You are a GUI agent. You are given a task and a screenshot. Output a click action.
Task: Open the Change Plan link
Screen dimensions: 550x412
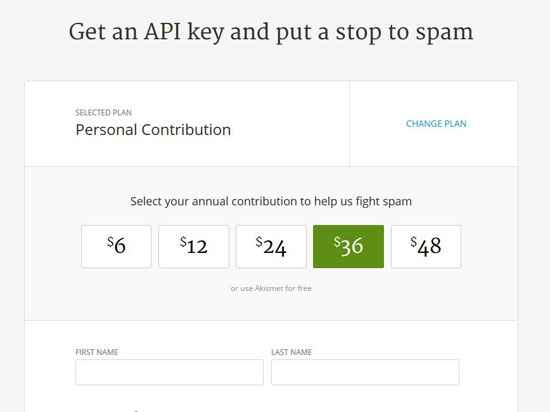click(436, 123)
